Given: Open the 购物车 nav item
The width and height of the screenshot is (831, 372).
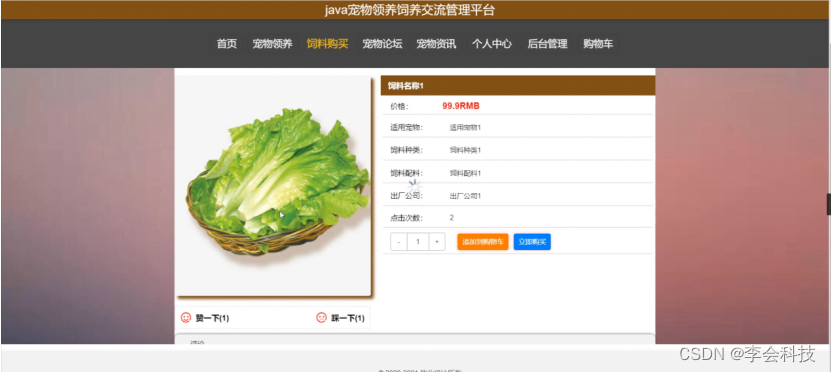Looking at the screenshot, I should 598,44.
